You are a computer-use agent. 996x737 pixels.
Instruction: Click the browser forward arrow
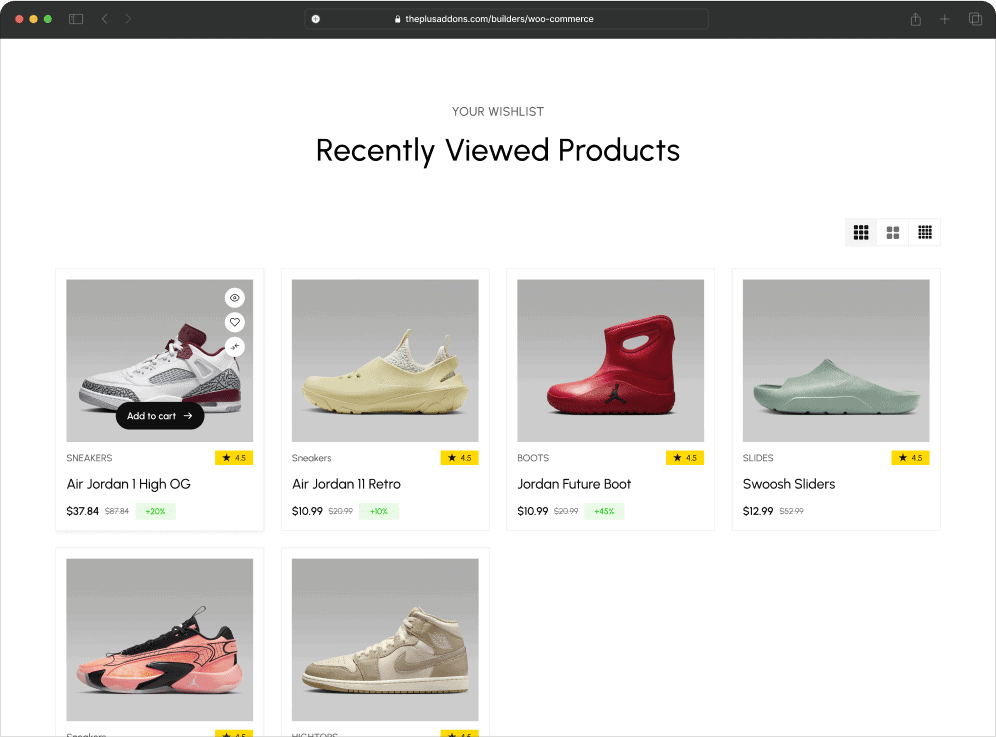(x=128, y=19)
